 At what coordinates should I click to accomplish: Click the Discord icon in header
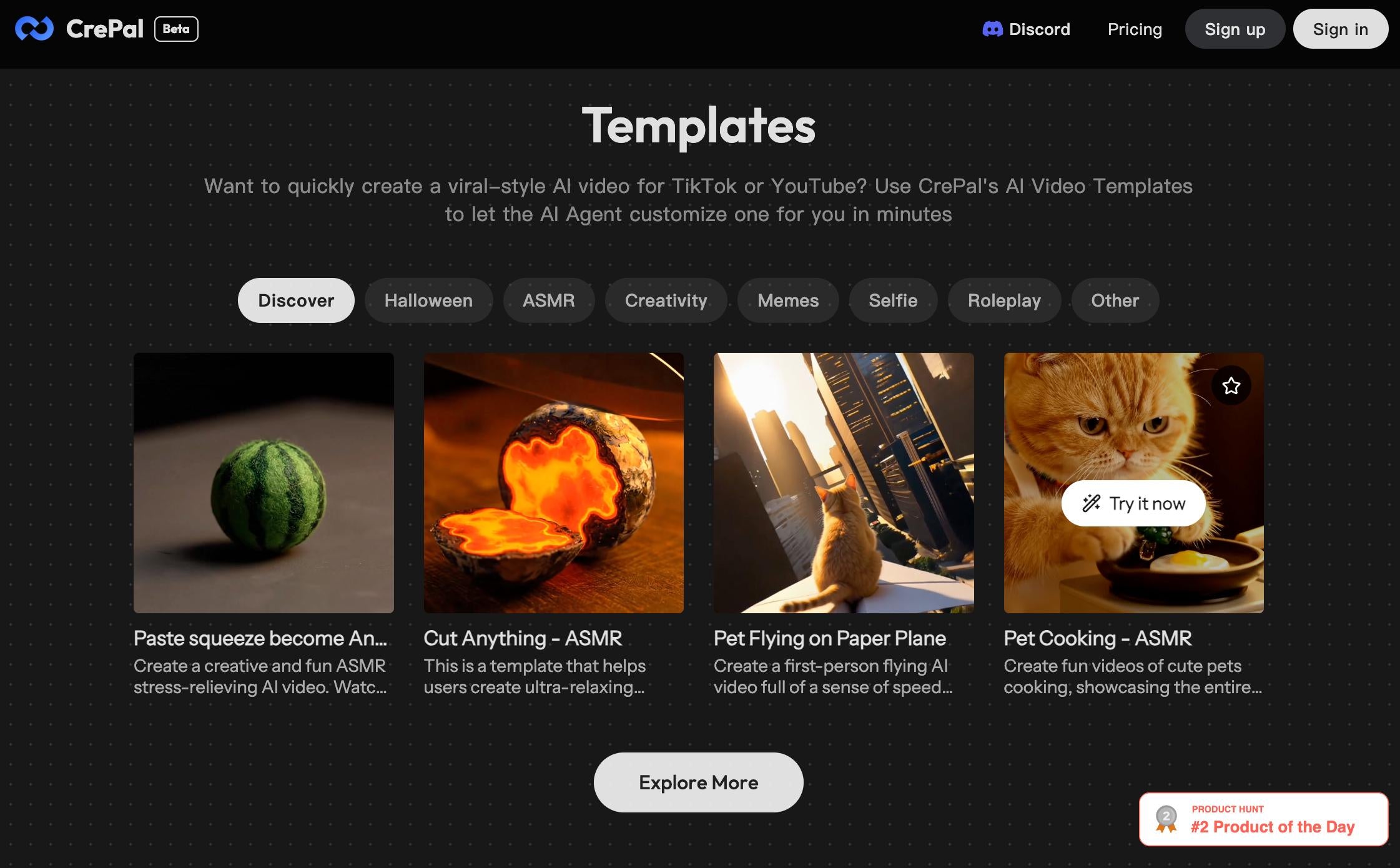(992, 29)
